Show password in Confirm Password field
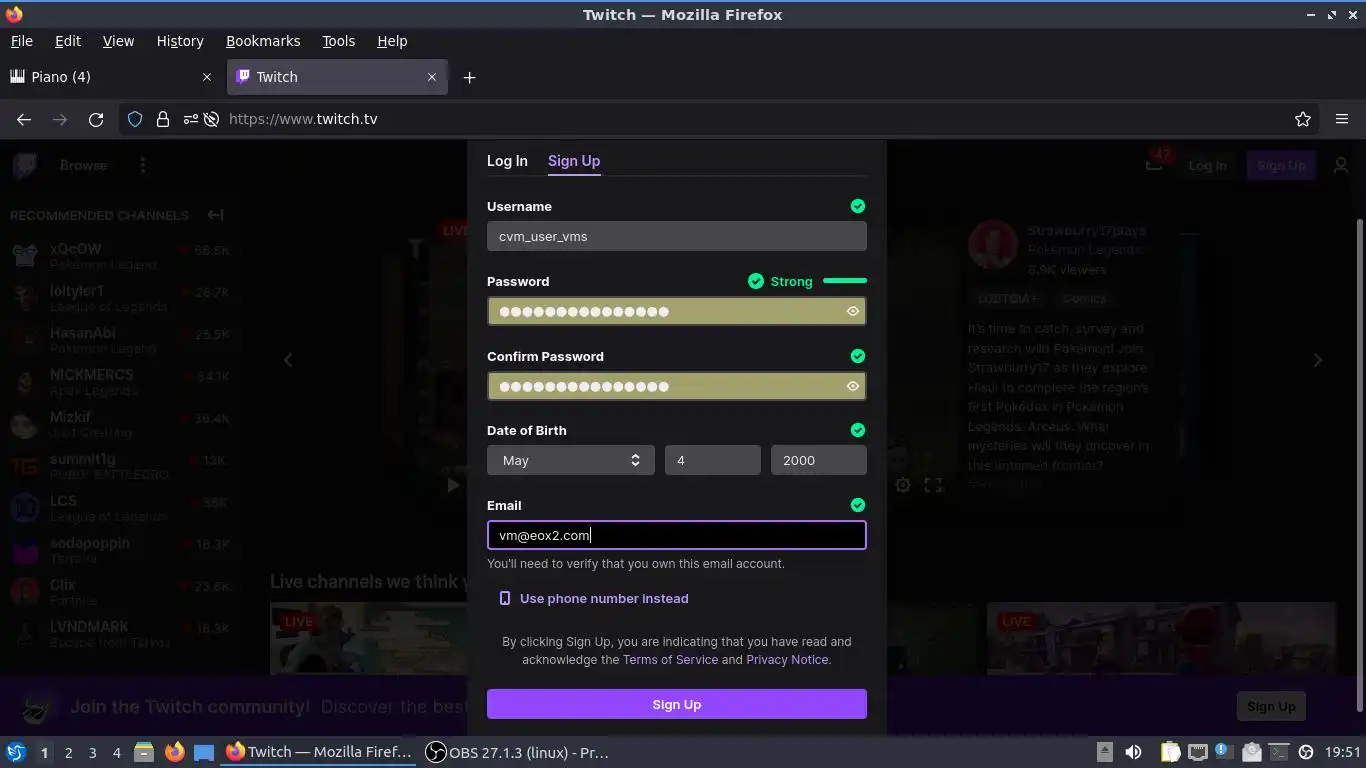This screenshot has height=768, width=1366. click(x=853, y=386)
